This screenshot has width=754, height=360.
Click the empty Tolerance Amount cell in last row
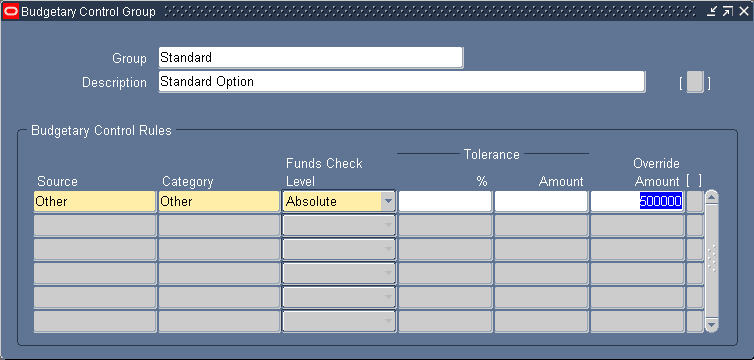pos(541,322)
